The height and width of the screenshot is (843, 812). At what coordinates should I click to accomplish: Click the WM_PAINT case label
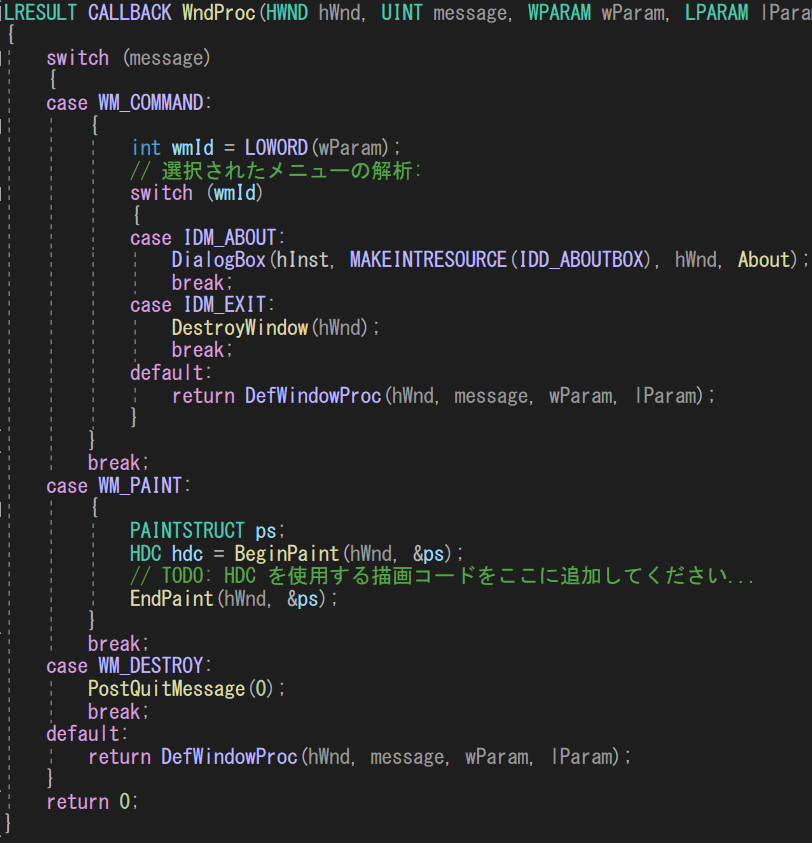pos(140,486)
